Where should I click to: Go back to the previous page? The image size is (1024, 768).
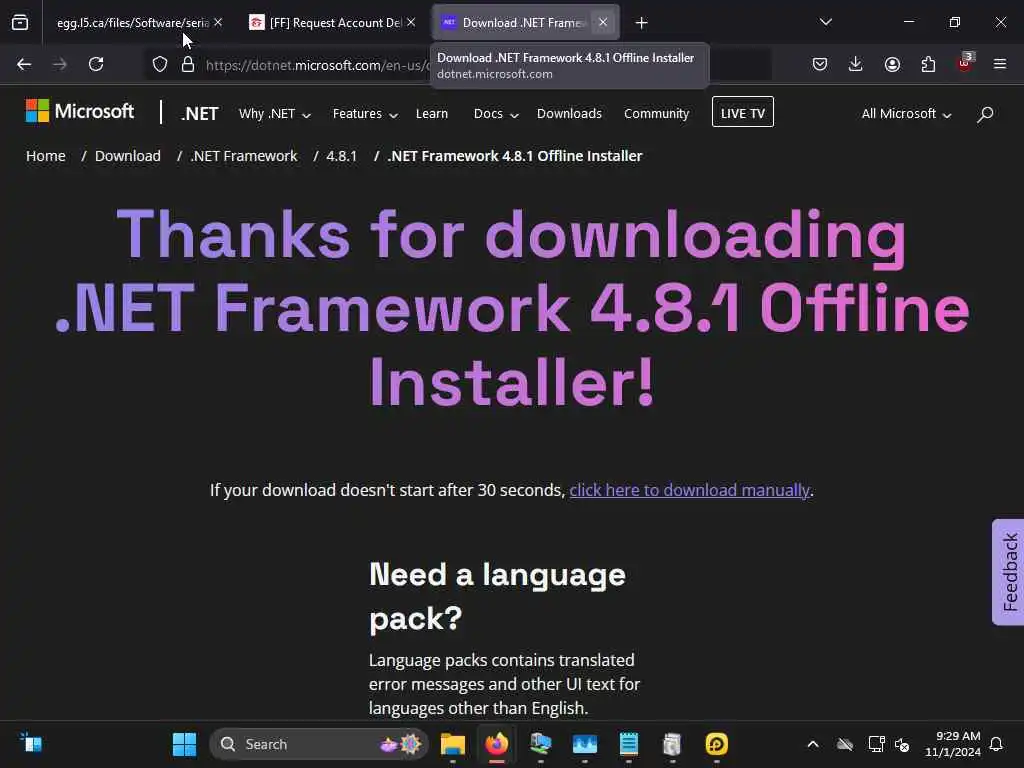(x=24, y=64)
